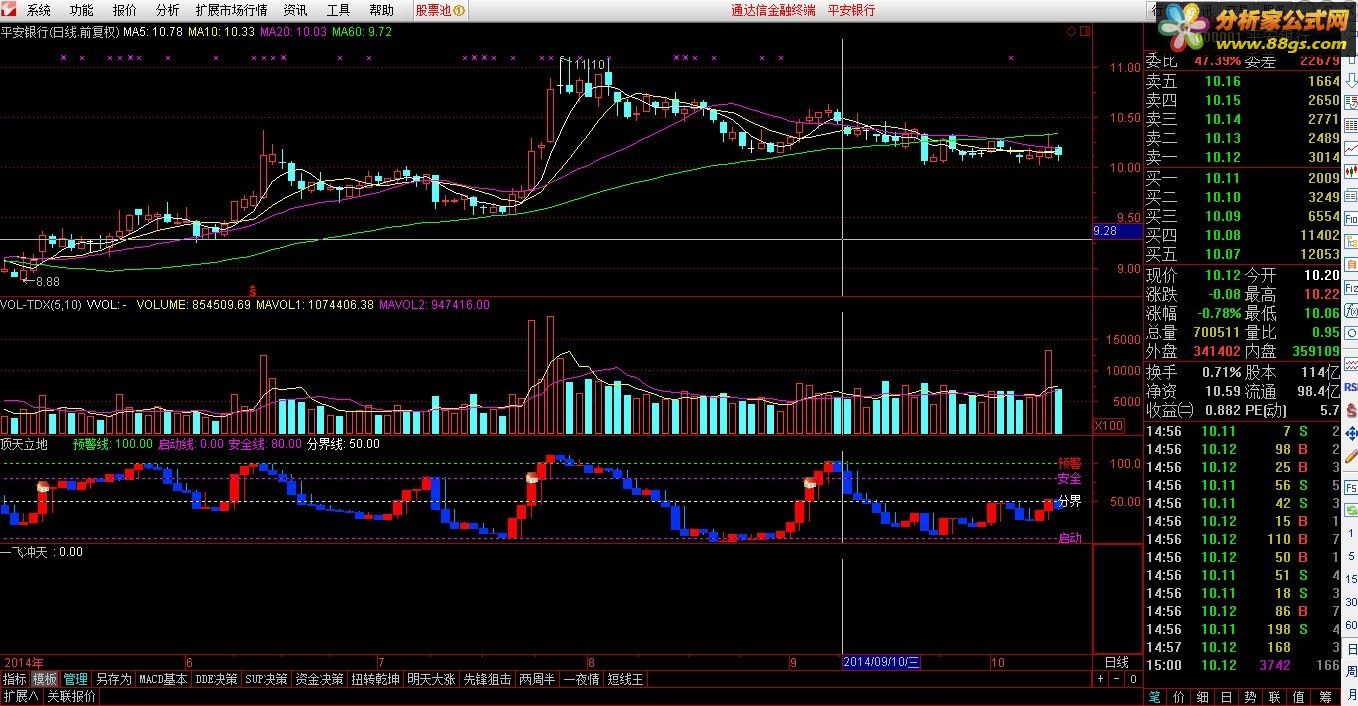
Task: Expand the 股票池 dropdown
Action: coord(440,10)
